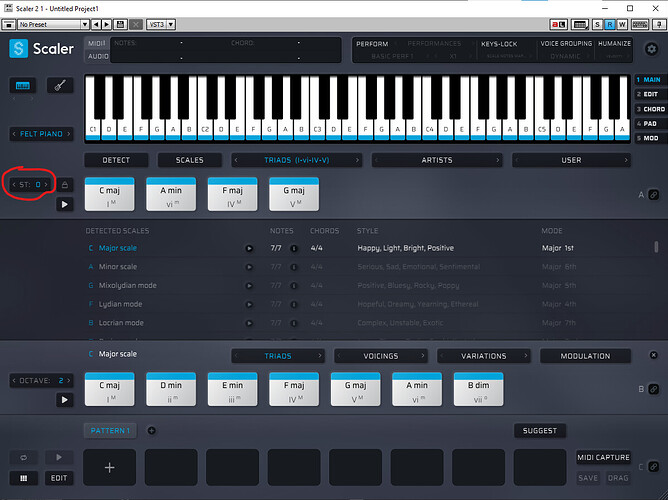Preview the C Major scale
This screenshot has height=500, width=668.
249,248
